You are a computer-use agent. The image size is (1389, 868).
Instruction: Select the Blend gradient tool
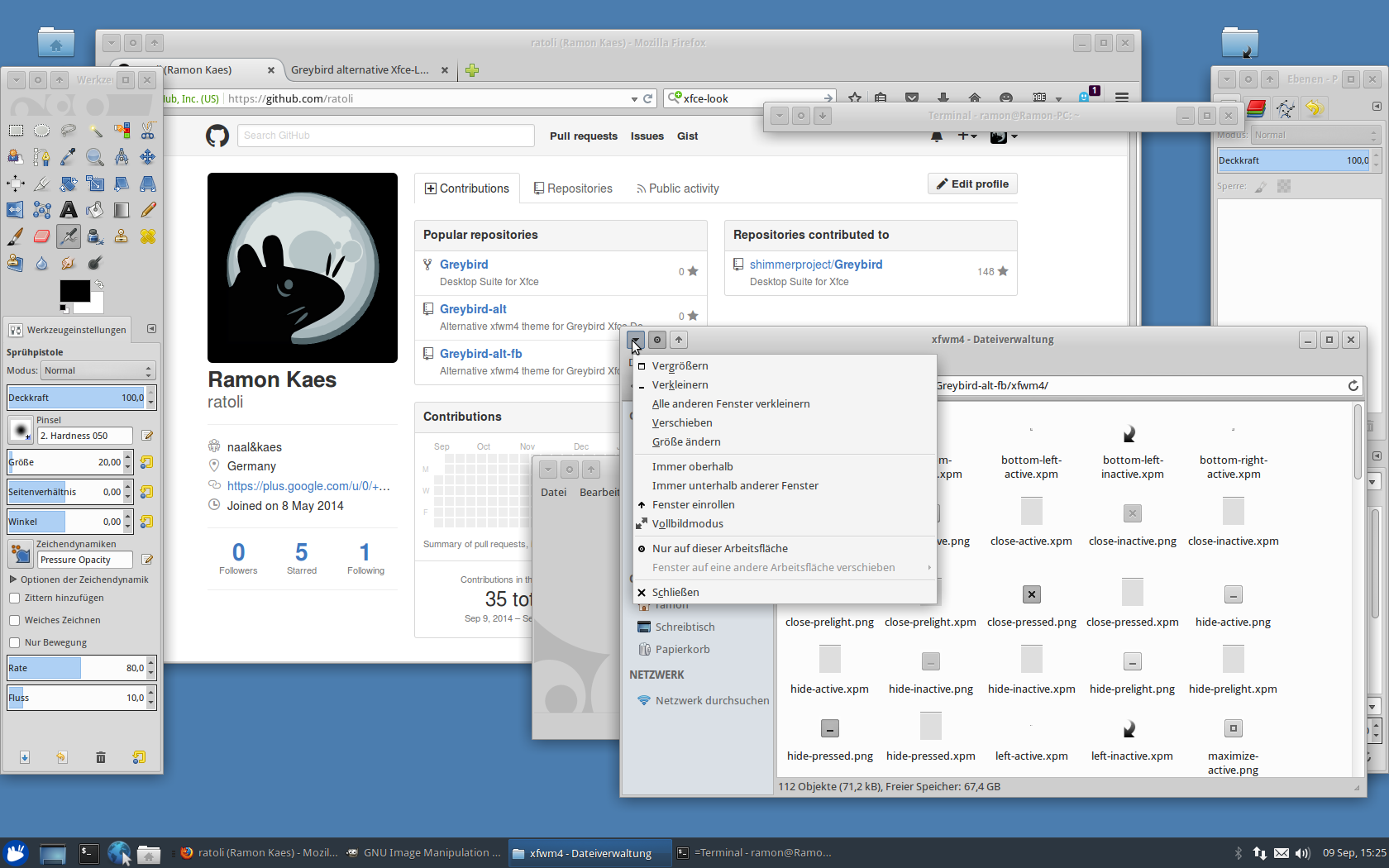[122, 210]
